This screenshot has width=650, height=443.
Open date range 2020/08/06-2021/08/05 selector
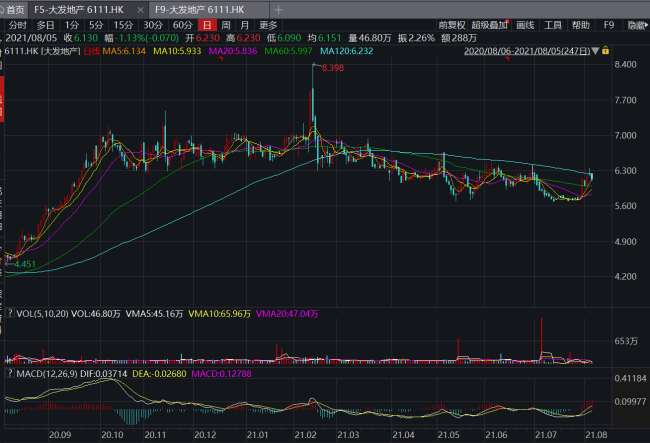pyautogui.click(x=527, y=51)
